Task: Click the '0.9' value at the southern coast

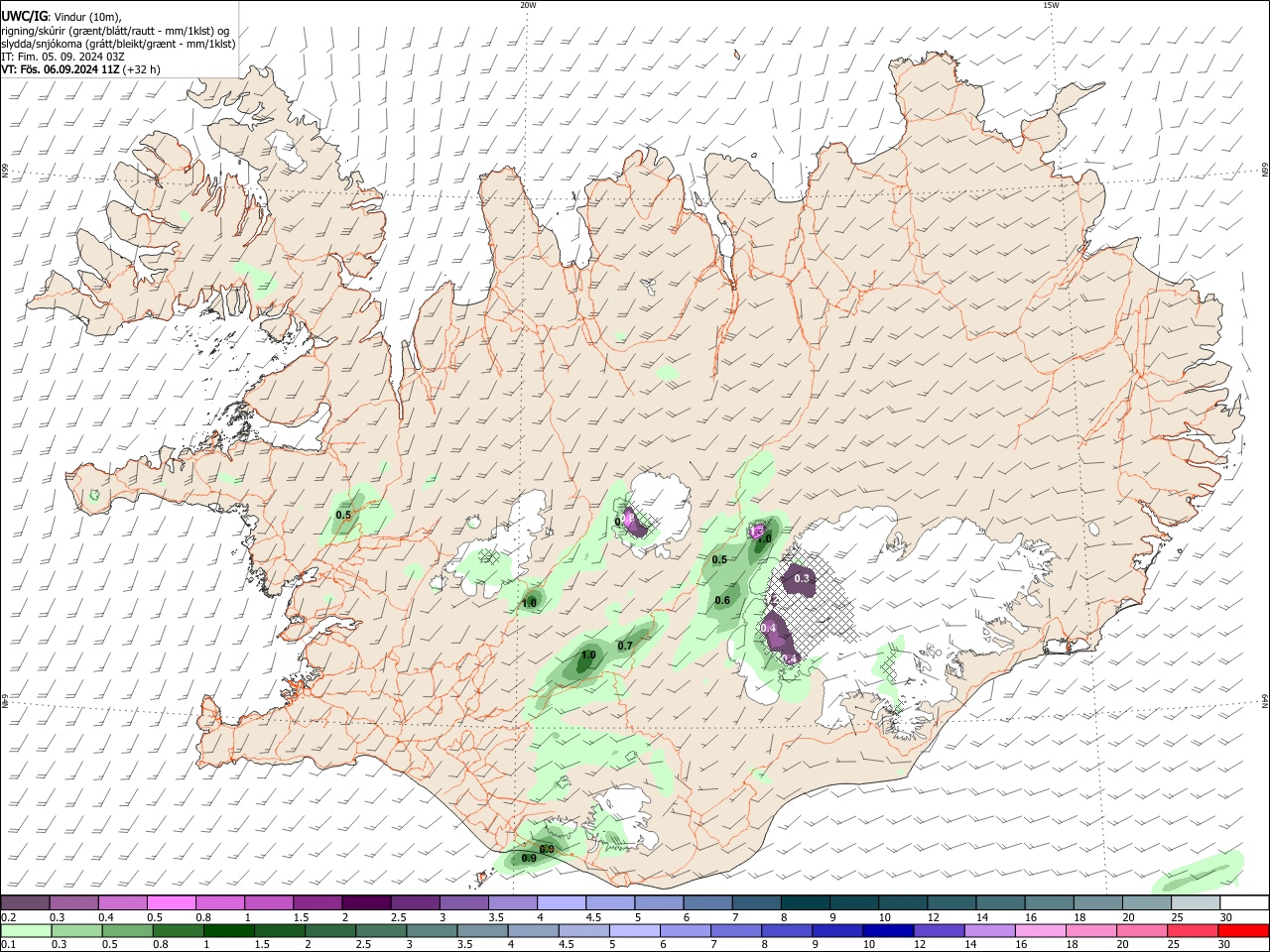Action: (529, 859)
